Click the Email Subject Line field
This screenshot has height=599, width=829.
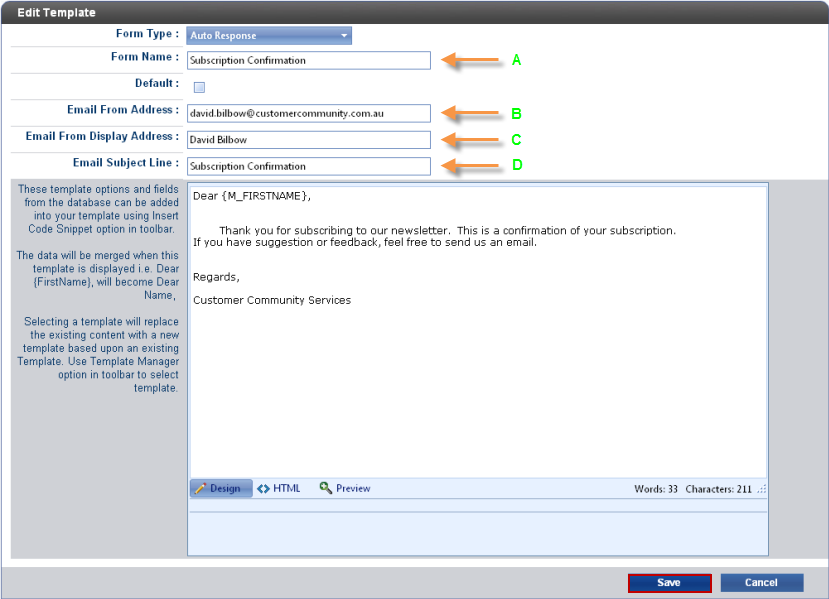[309, 166]
